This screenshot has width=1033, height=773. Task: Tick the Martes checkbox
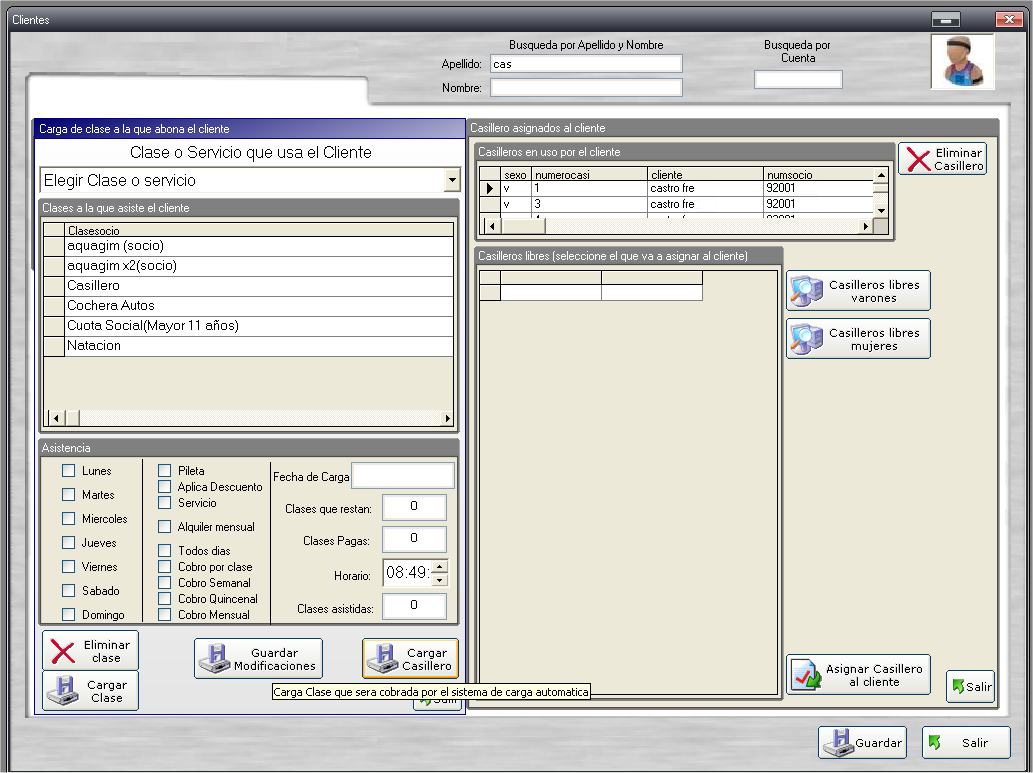tap(69, 494)
